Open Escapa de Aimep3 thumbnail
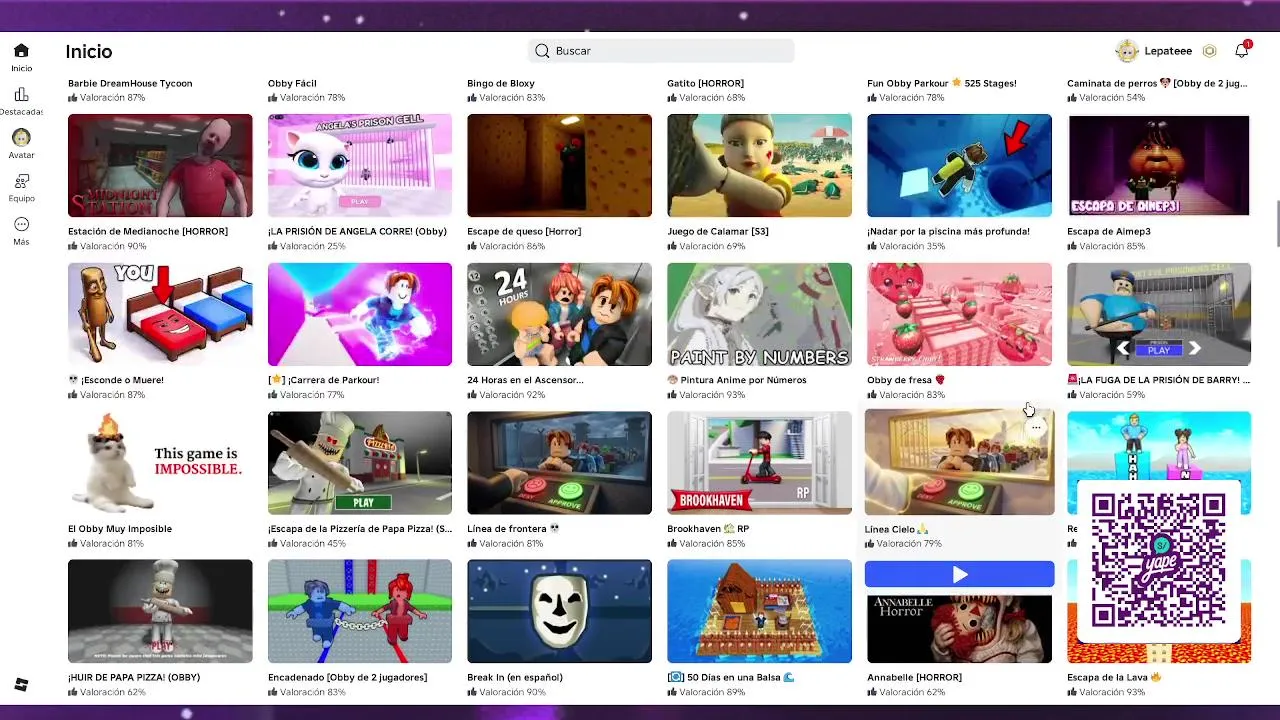This screenshot has width=1280, height=720. 1159,165
